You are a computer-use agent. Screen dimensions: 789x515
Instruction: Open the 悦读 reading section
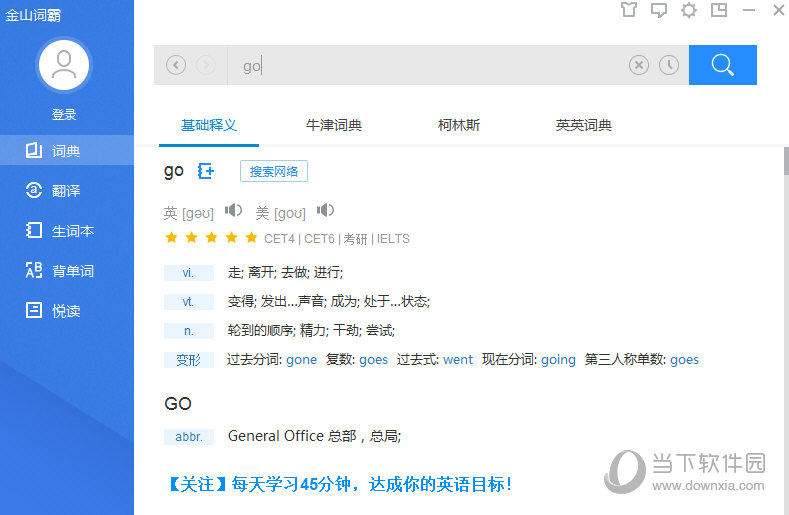click(67, 311)
